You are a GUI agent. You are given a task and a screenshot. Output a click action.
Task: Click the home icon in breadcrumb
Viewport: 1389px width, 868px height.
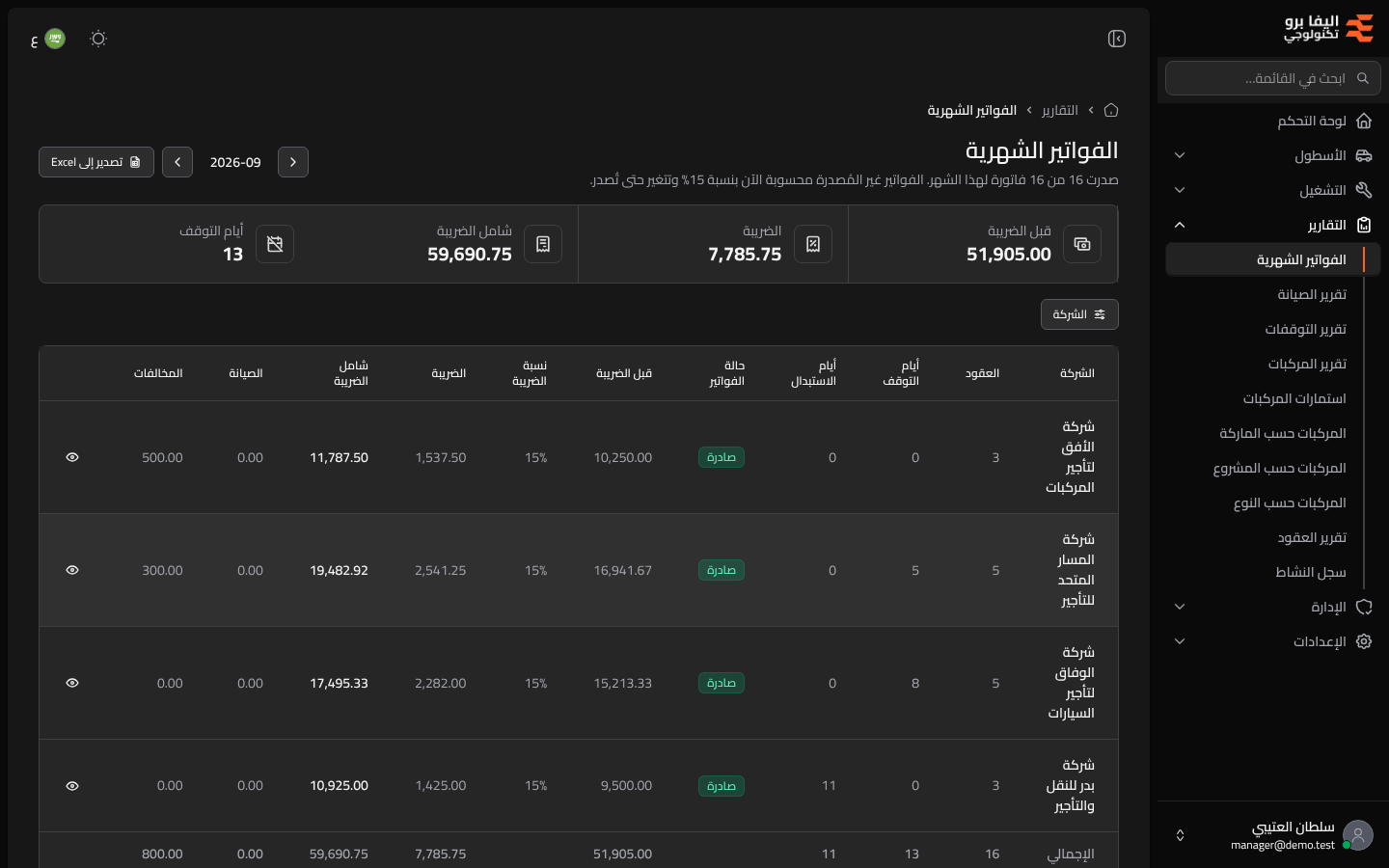[1111, 110]
